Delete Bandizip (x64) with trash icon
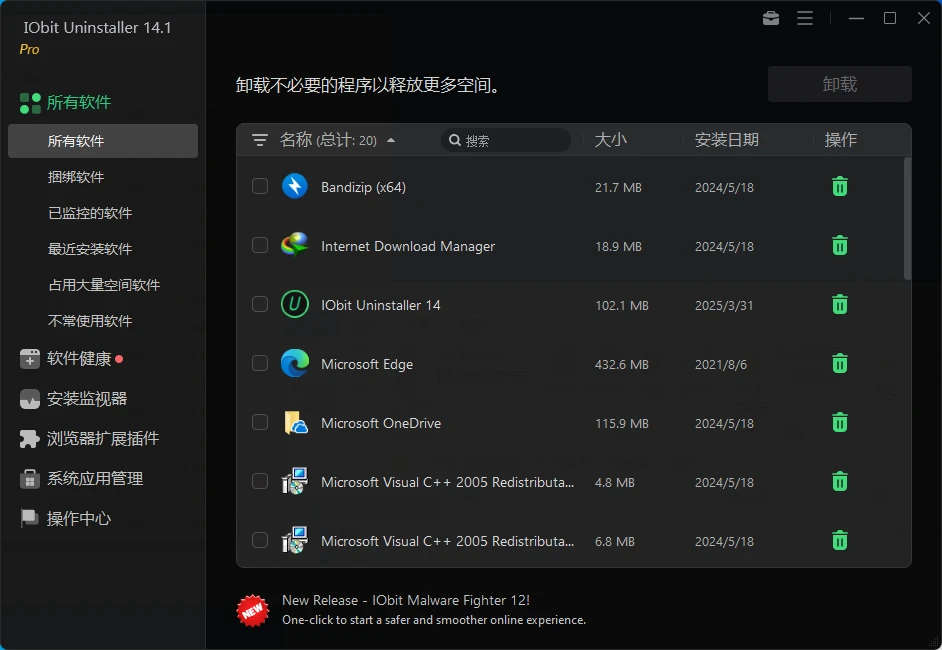 [840, 187]
